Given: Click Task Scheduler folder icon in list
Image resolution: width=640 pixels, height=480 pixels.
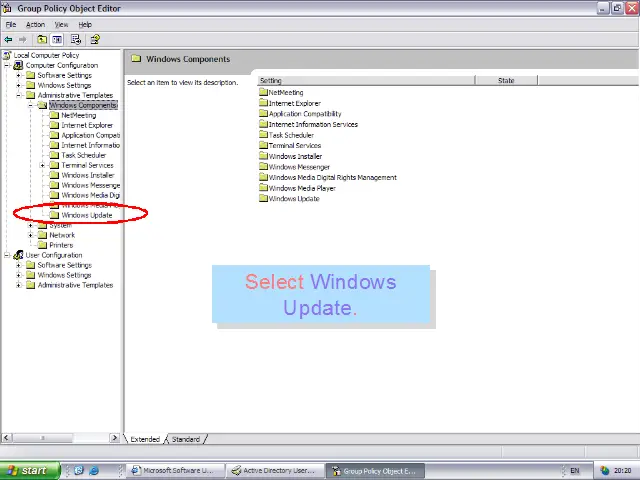Looking at the screenshot, I should click(x=264, y=135).
